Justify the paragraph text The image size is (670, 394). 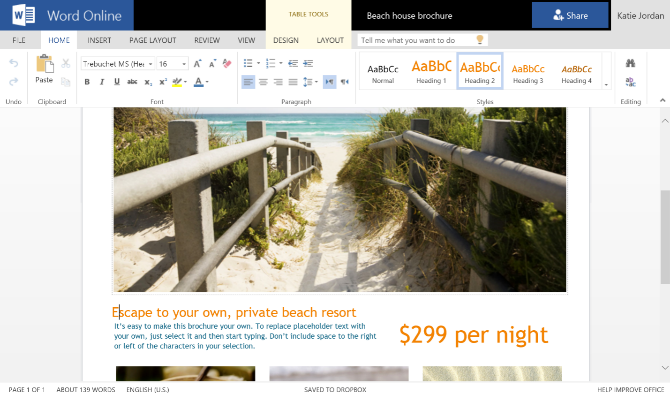point(293,82)
